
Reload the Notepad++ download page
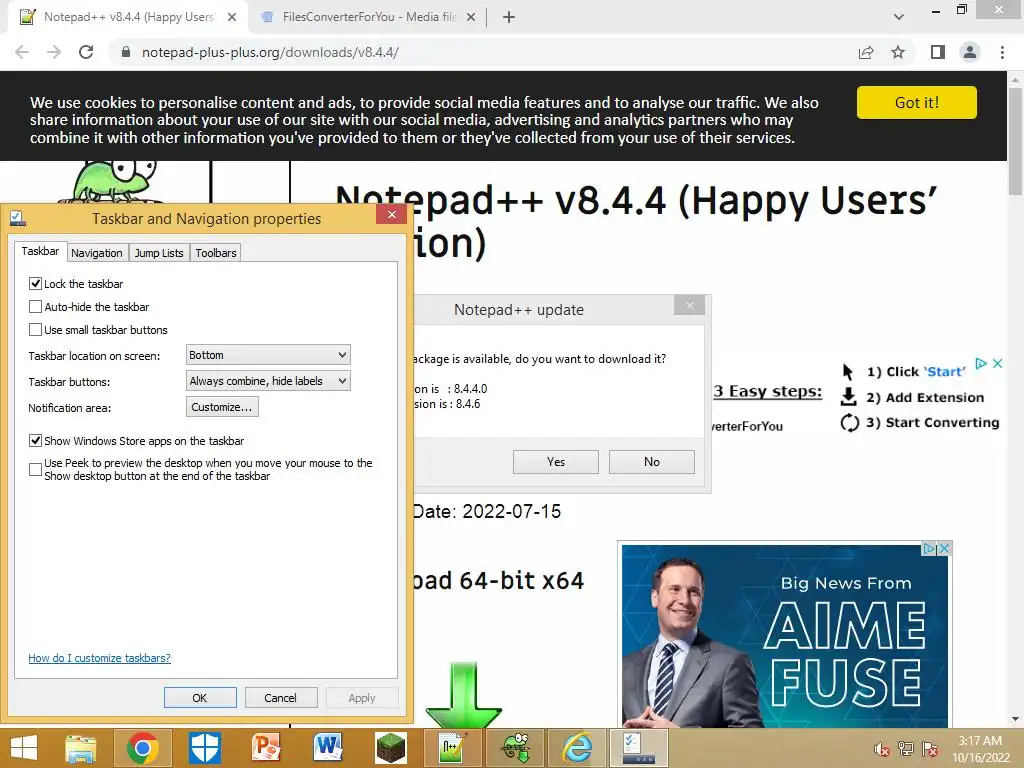(86, 52)
